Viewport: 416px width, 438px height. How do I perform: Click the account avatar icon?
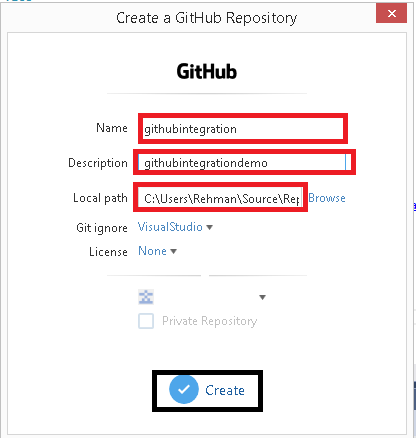click(x=146, y=297)
